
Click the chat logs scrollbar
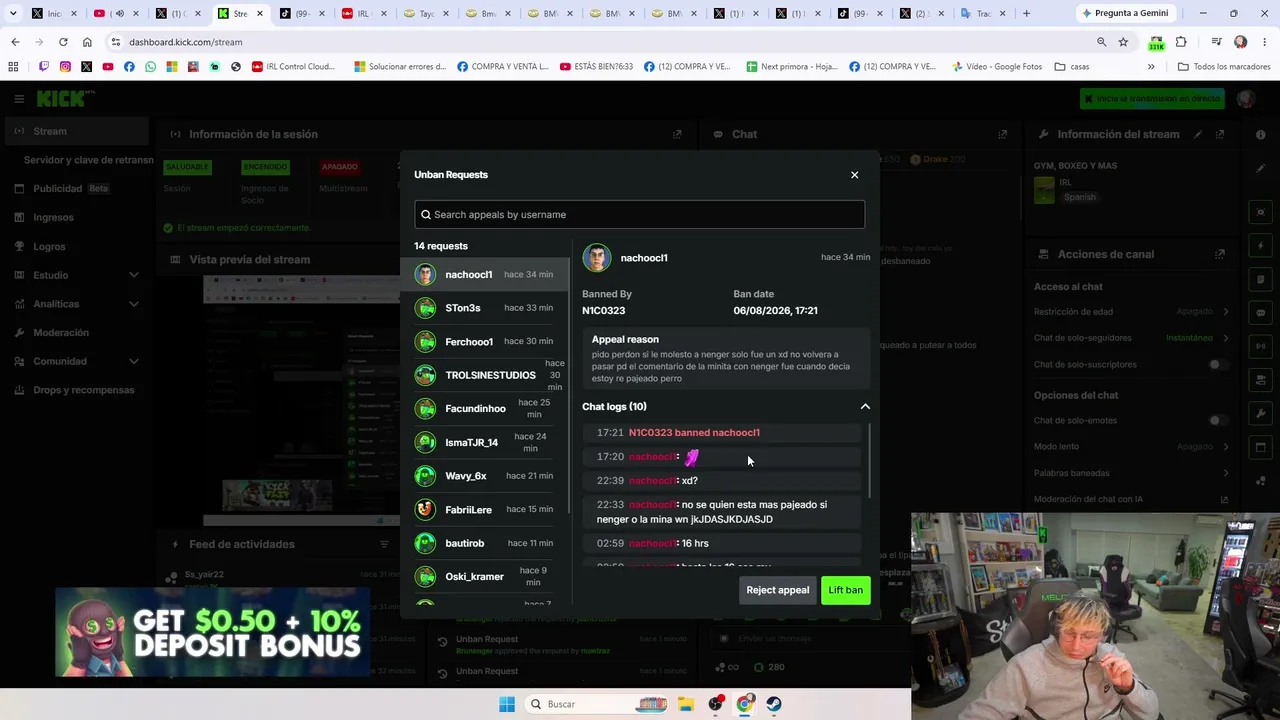[869, 460]
